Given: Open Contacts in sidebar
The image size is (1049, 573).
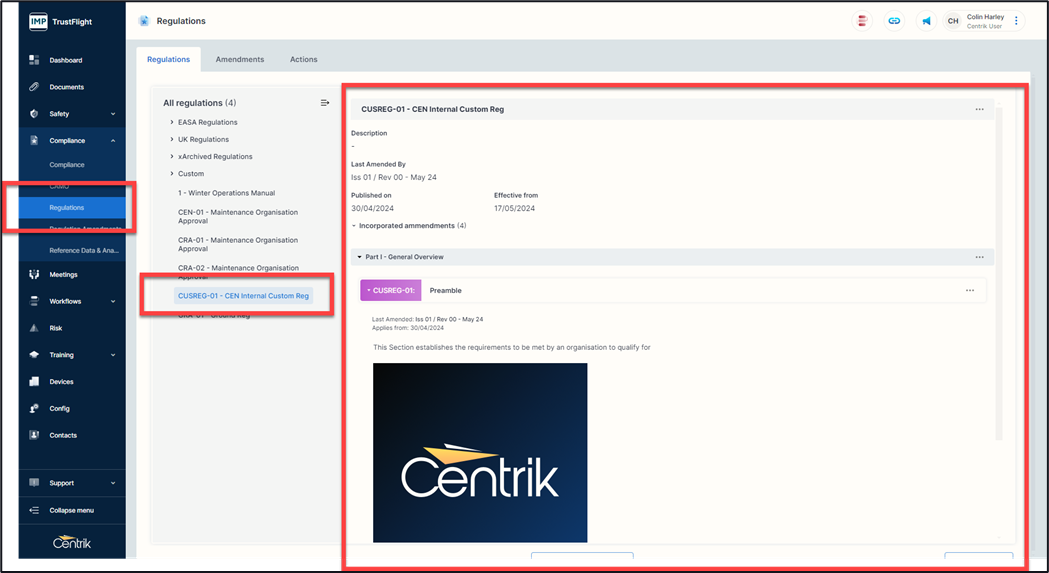Looking at the screenshot, I should coord(63,435).
